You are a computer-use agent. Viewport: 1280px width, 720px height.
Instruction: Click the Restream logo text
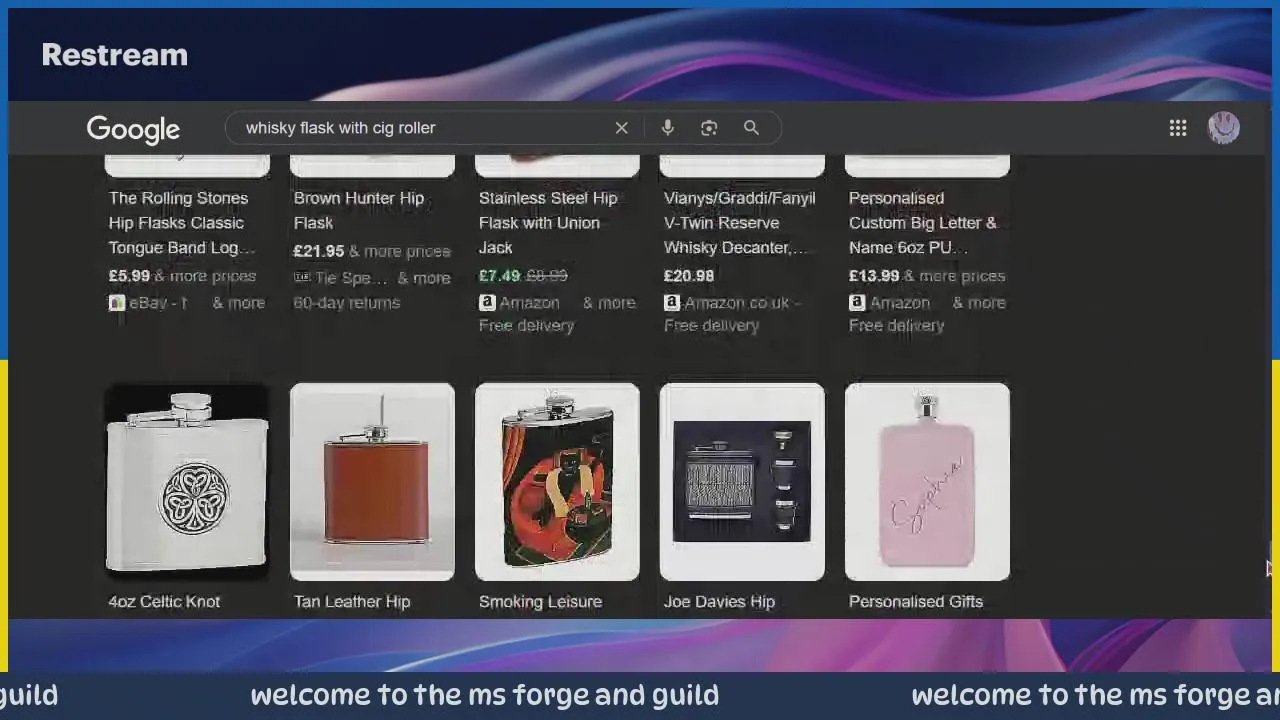tap(115, 55)
